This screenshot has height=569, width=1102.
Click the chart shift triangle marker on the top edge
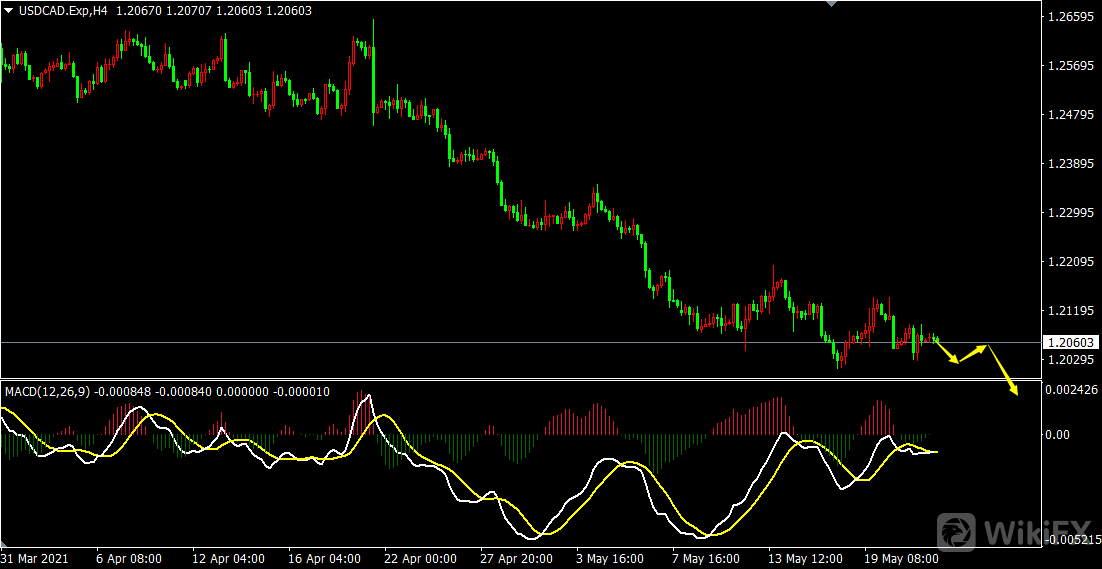click(x=828, y=4)
